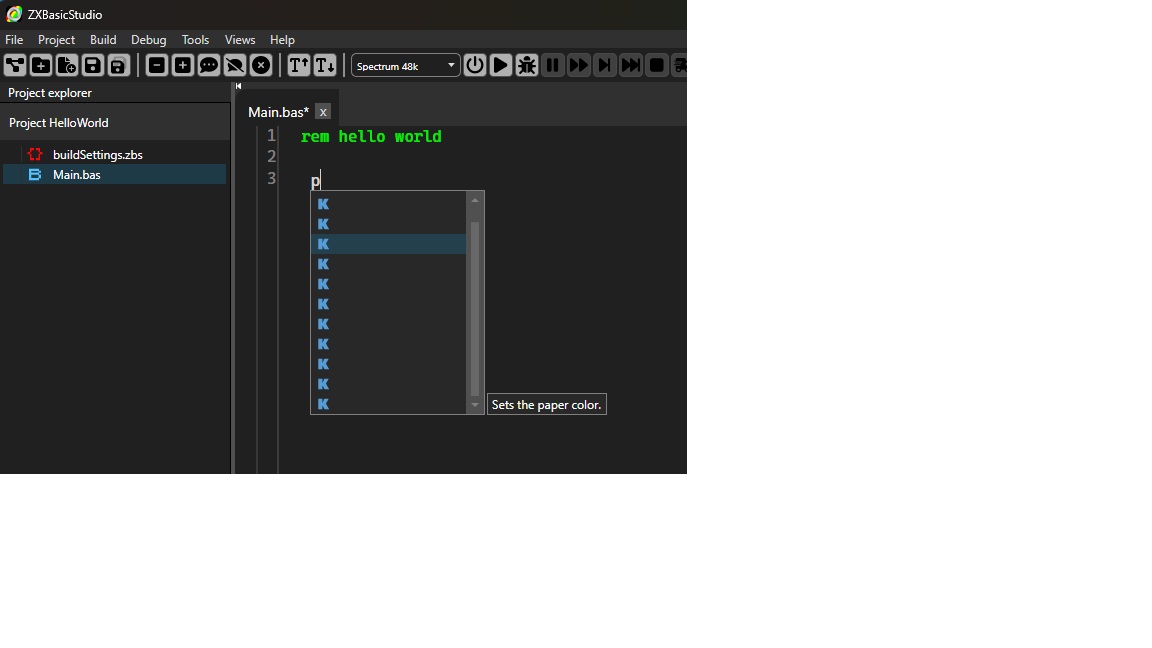Open the Debug menu
This screenshot has width=1152, height=648.
[x=149, y=40]
